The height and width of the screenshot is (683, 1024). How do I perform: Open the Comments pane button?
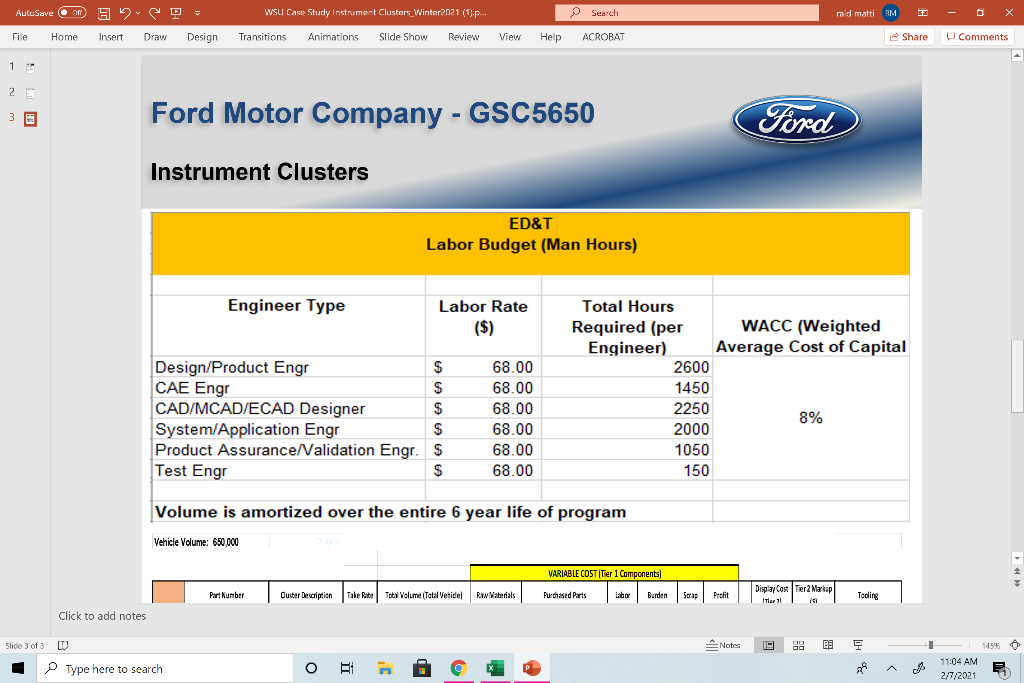point(977,37)
